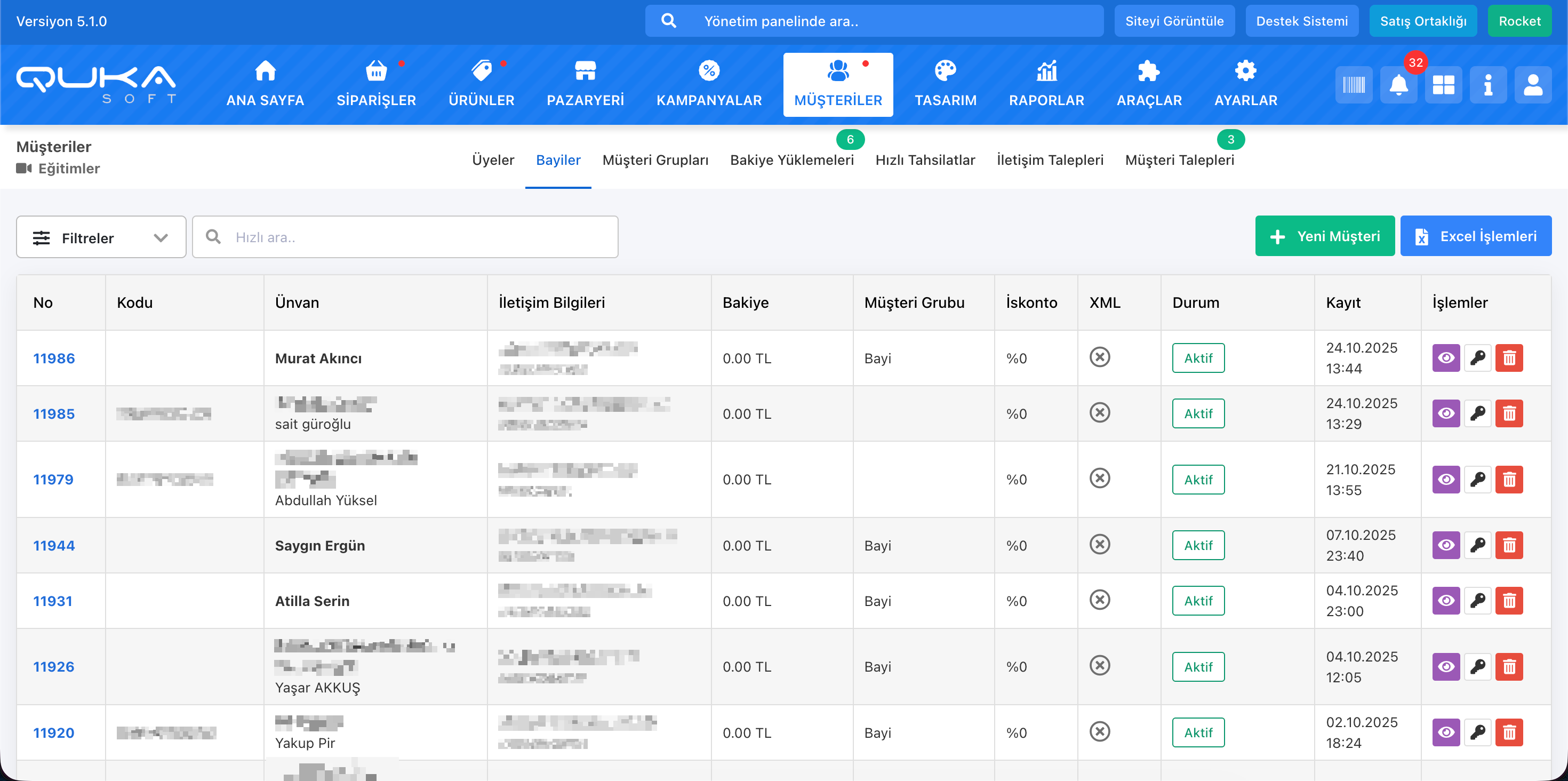Image resolution: width=1568 pixels, height=781 pixels.
Task: Click Yeni Müşteri button
Action: click(1324, 236)
